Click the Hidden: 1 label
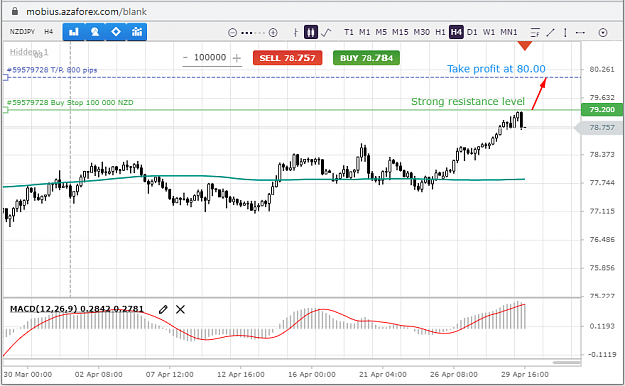 29,52
